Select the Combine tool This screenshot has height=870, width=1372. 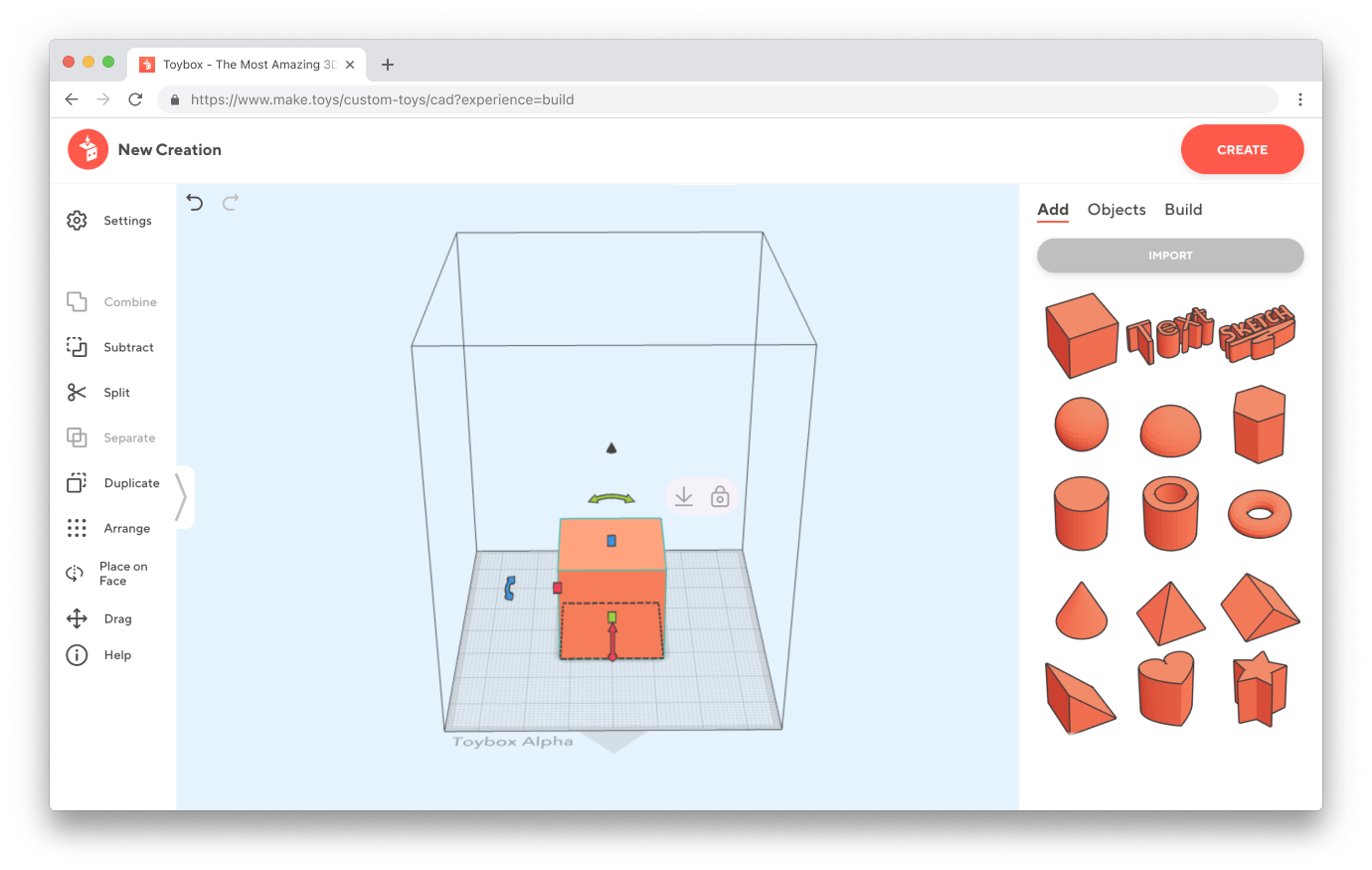point(111,302)
